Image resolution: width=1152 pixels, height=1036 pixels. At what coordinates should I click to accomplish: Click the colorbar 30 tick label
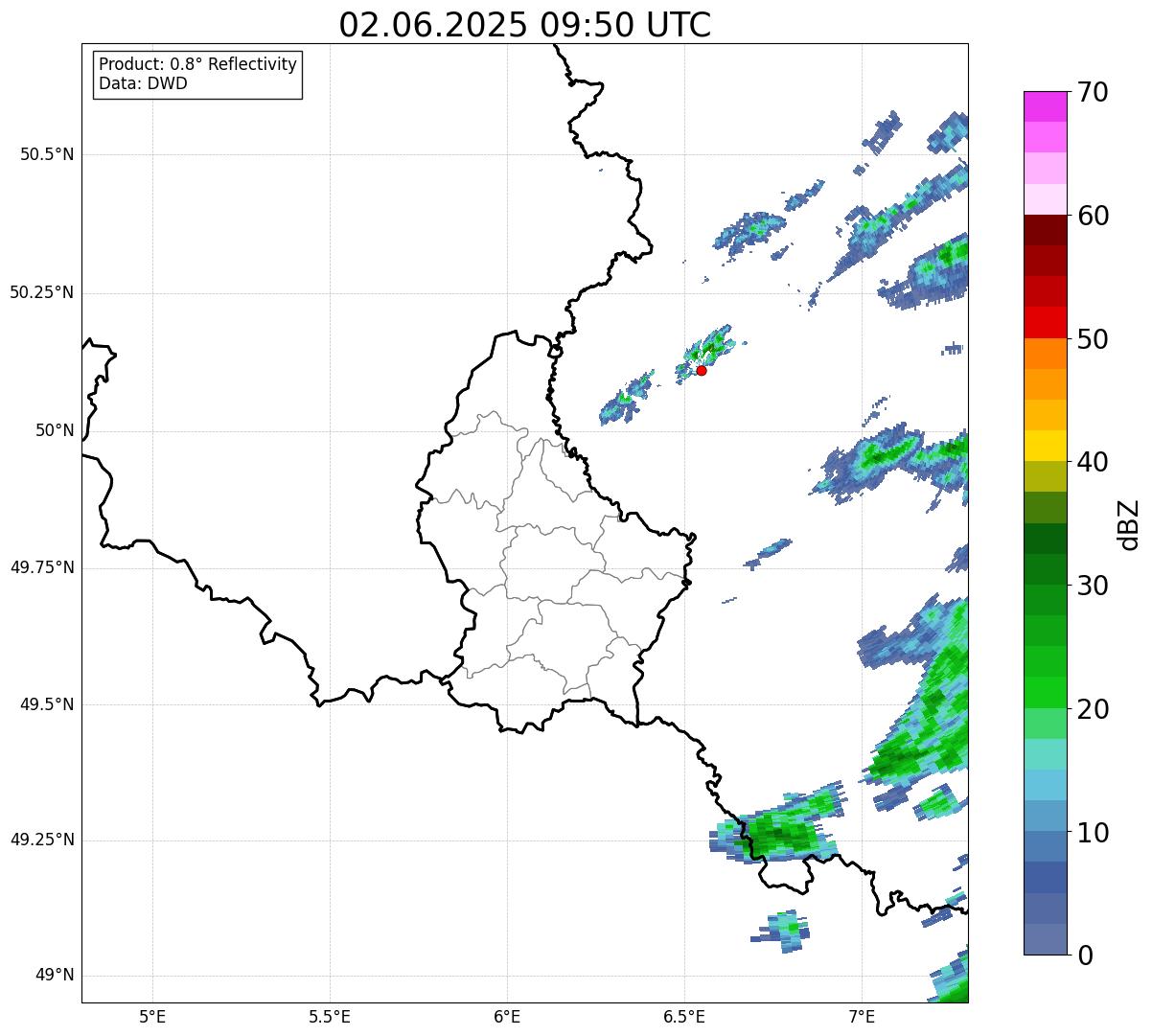tap(1094, 586)
